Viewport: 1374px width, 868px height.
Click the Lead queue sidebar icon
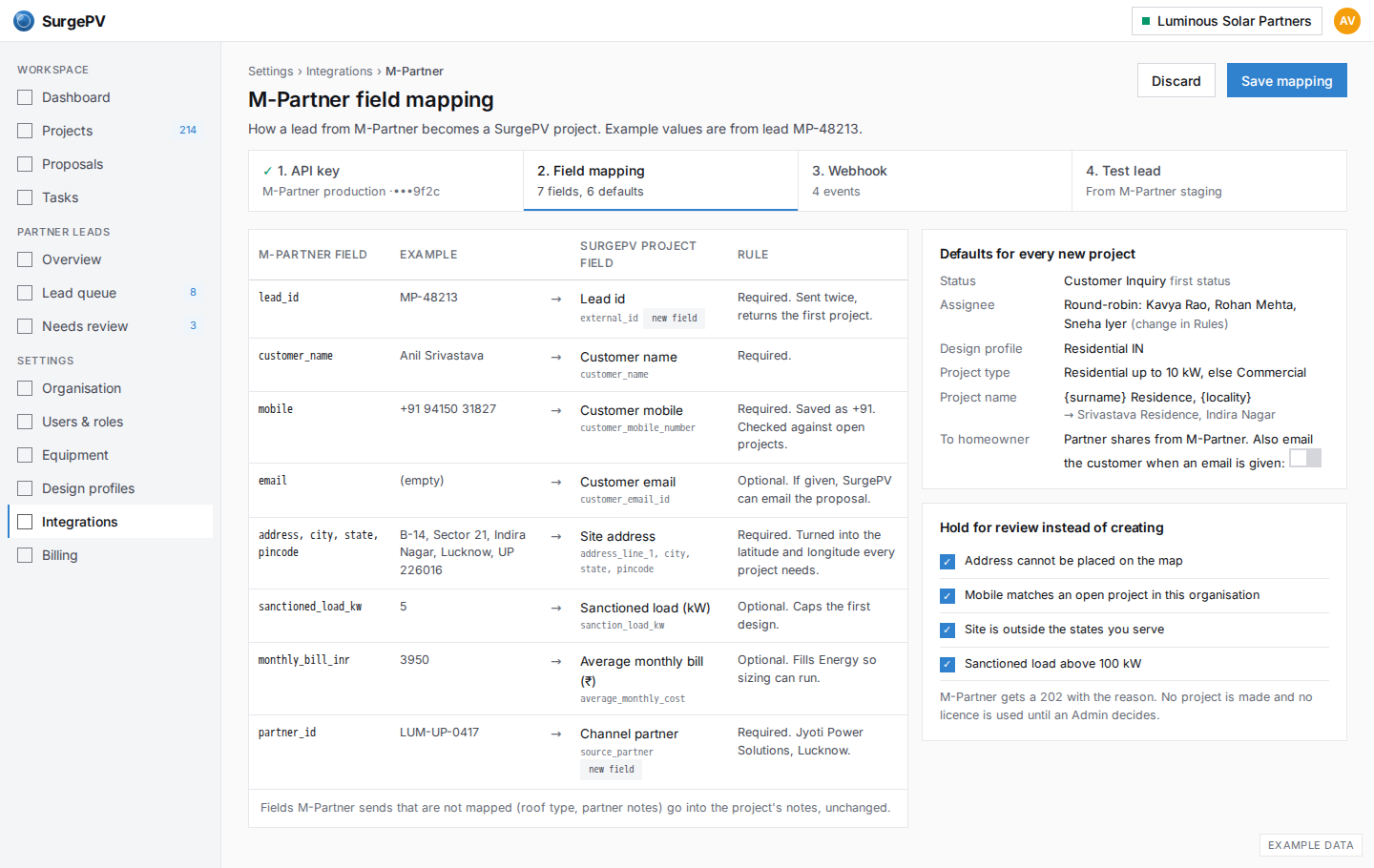click(25, 293)
